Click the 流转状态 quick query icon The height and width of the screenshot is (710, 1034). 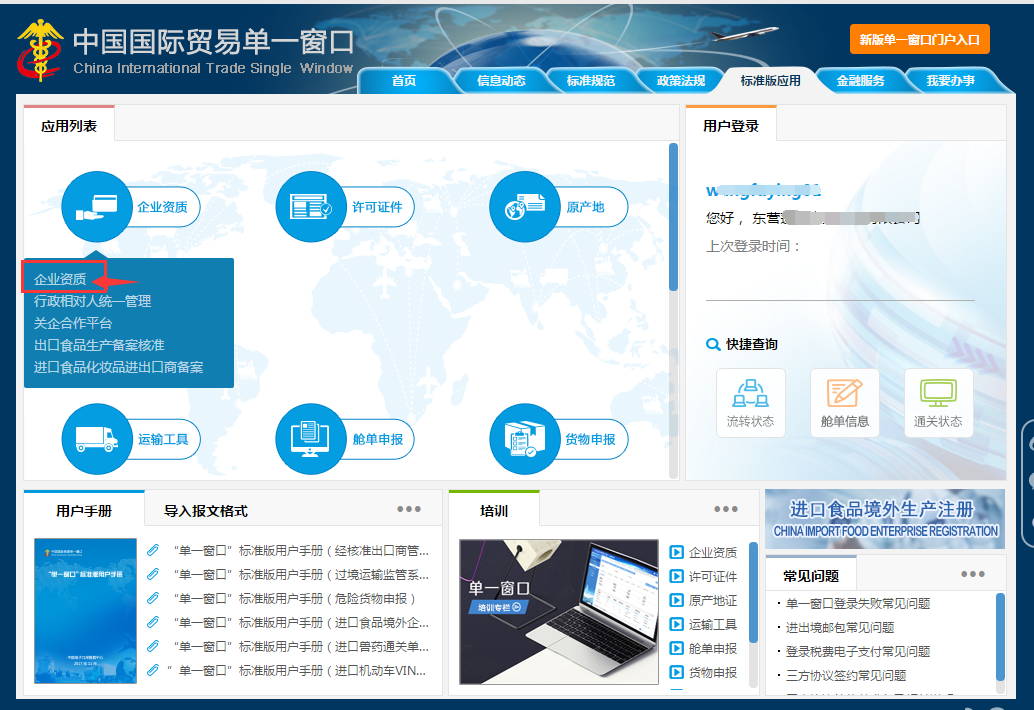[750, 403]
